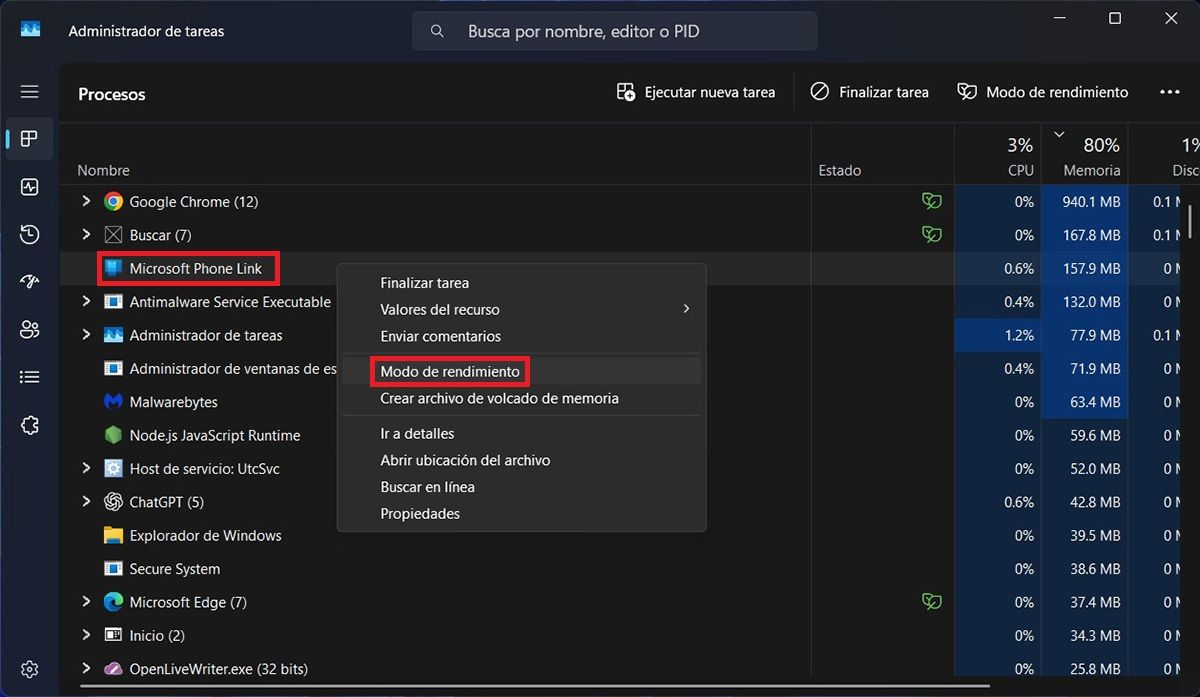This screenshot has width=1200, height=697.
Task: Open the hamburger navigation menu
Action: point(29,91)
